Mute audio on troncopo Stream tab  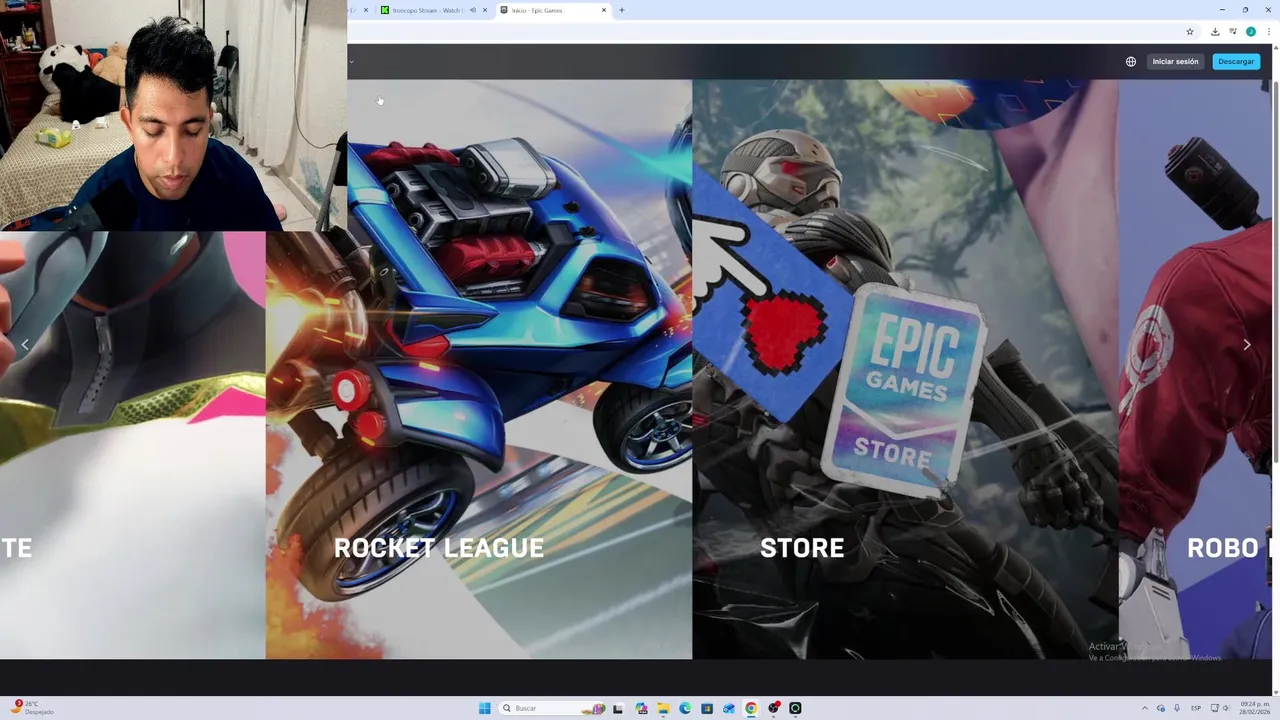(x=472, y=10)
